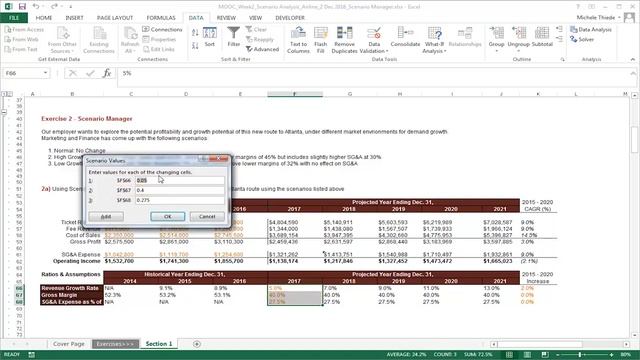Click Connections button in ribbon

[x=162, y=29]
